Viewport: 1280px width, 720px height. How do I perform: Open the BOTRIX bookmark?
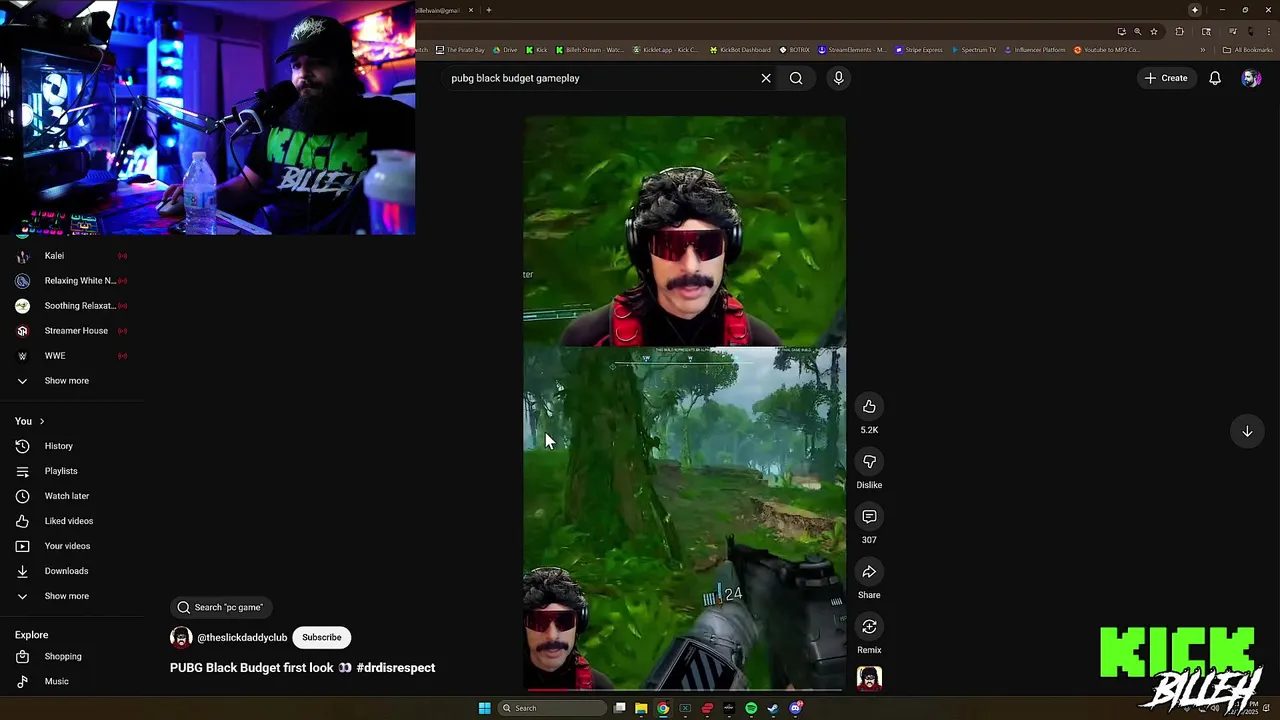click(x=795, y=50)
